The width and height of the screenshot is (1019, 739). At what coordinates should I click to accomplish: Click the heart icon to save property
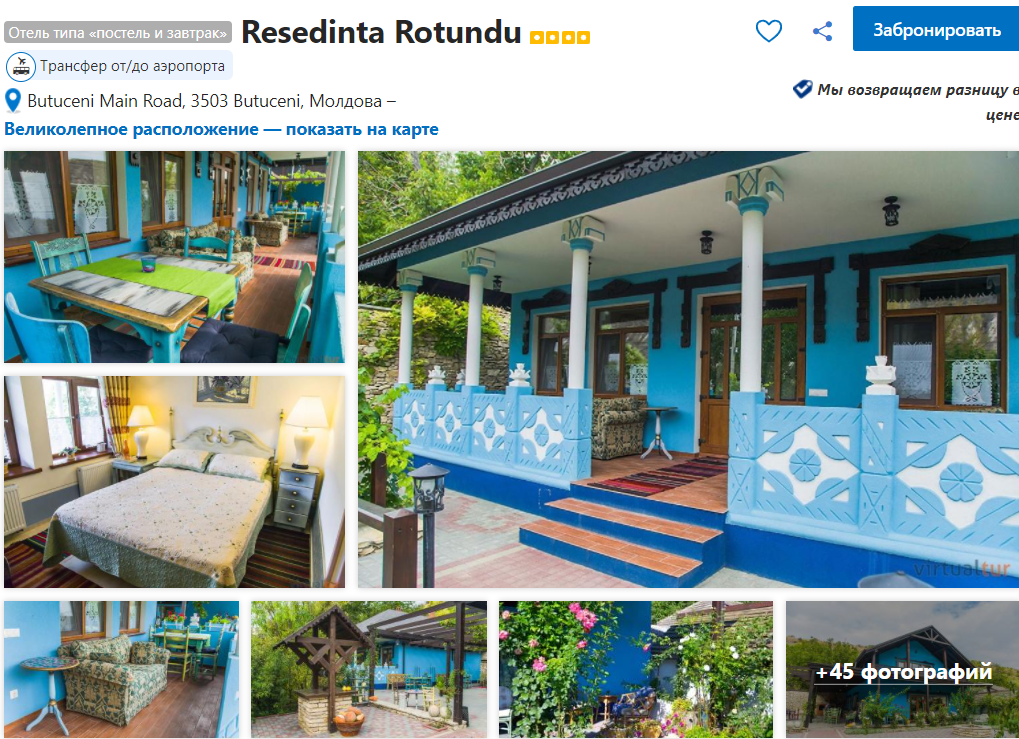pos(769,31)
